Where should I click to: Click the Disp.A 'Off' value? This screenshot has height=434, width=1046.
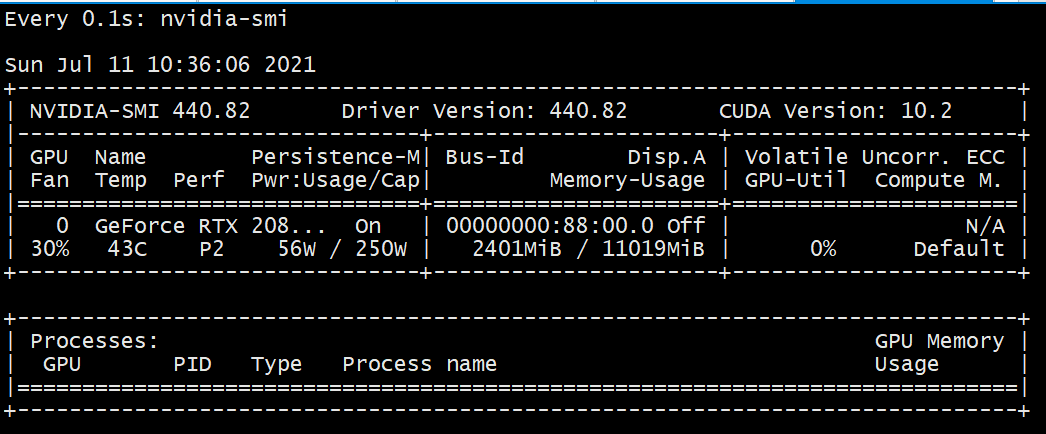point(686,226)
